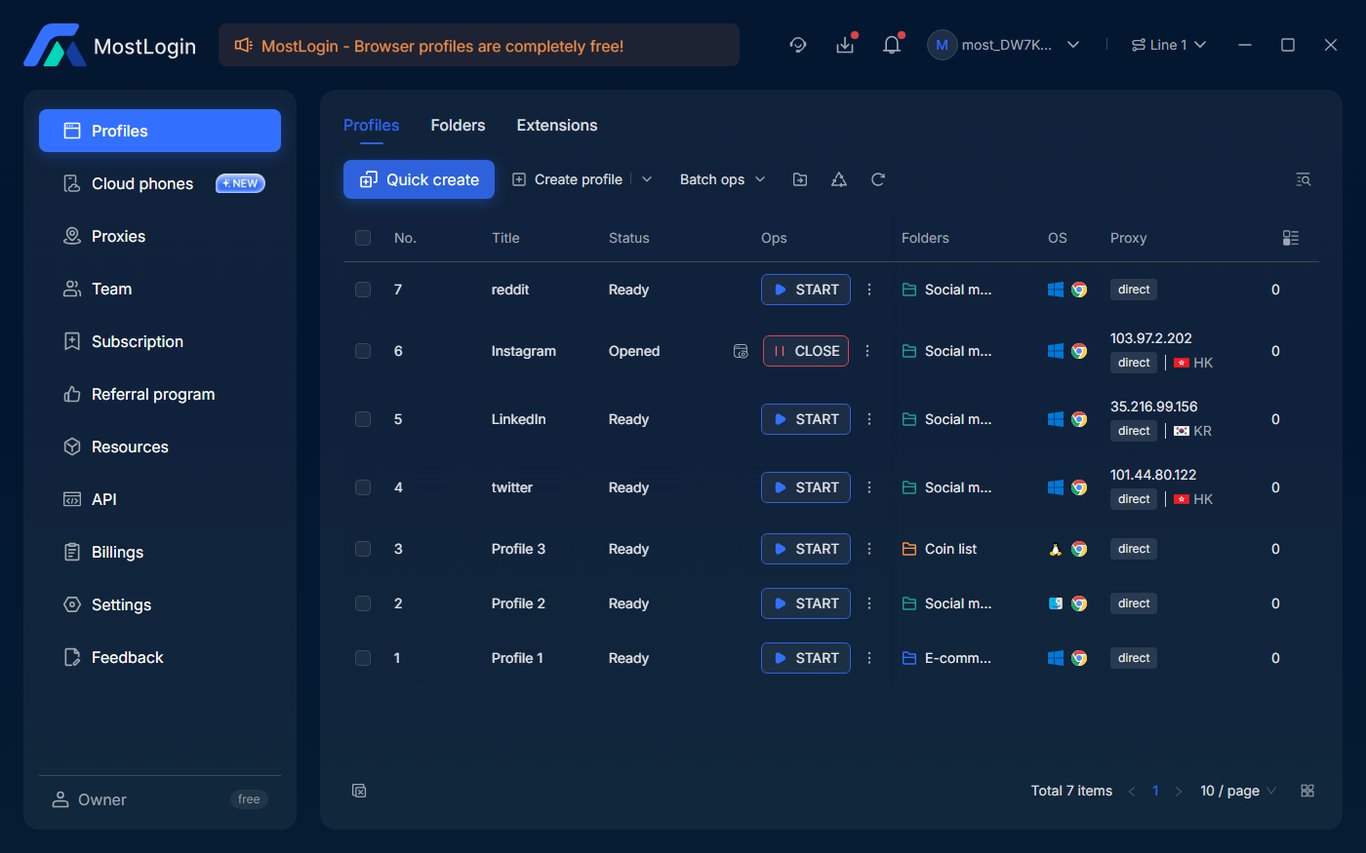Open the Batch ops dropdown
1366x853 pixels.
pos(722,180)
